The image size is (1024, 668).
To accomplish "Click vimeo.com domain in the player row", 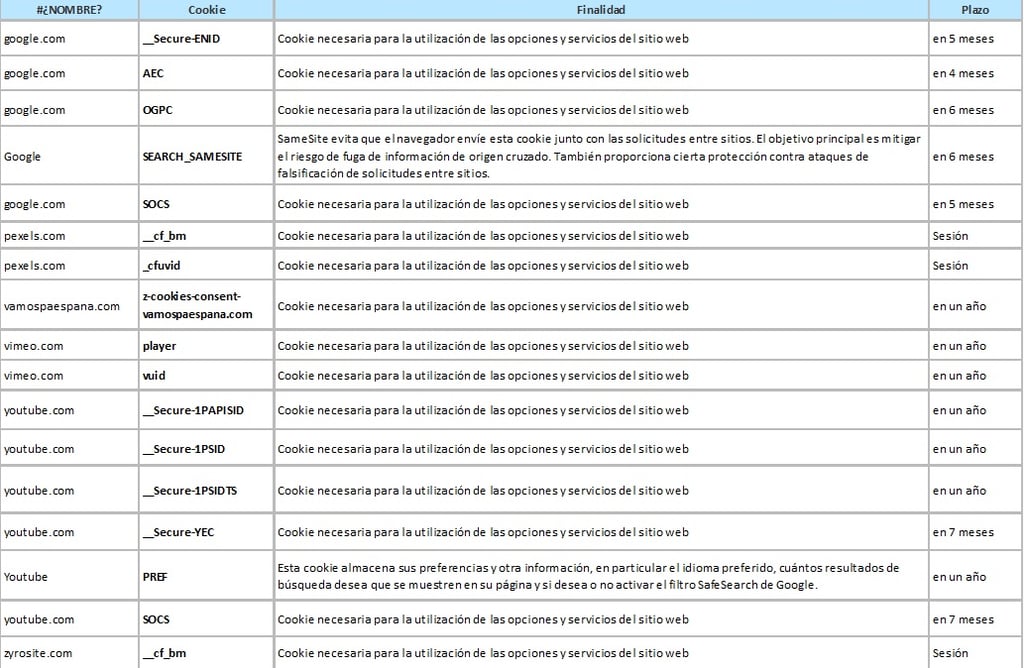I will click(x=34, y=345).
